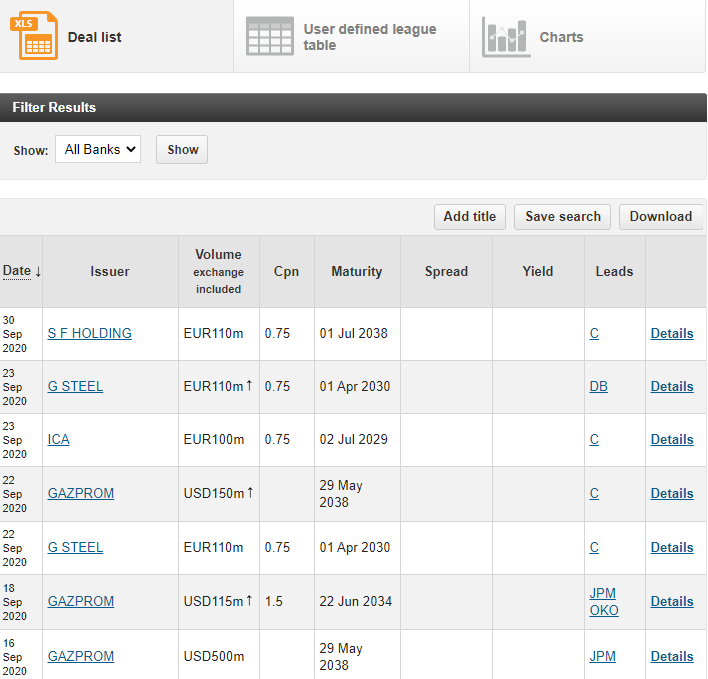Open Details for 23 Sep G STEEL deal

pos(672,386)
